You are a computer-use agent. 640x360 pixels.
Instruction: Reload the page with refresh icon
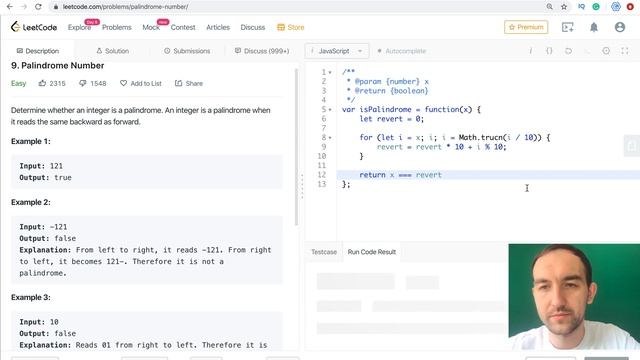point(38,7)
